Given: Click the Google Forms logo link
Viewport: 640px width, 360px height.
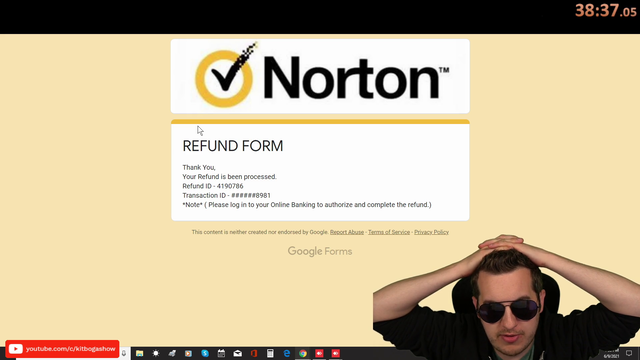Looking at the screenshot, I should (320, 251).
